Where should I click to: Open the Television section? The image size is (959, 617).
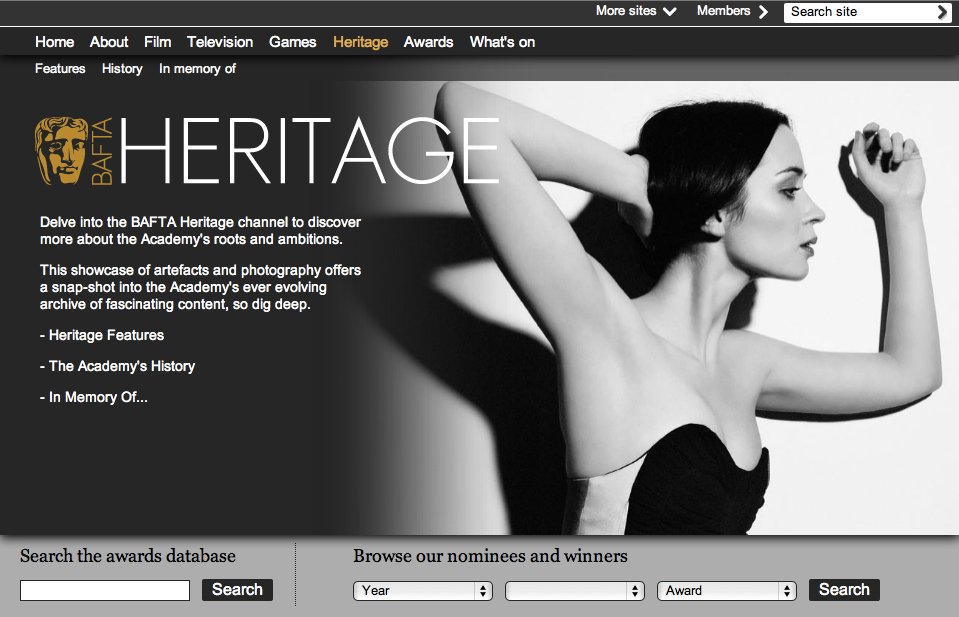click(220, 42)
